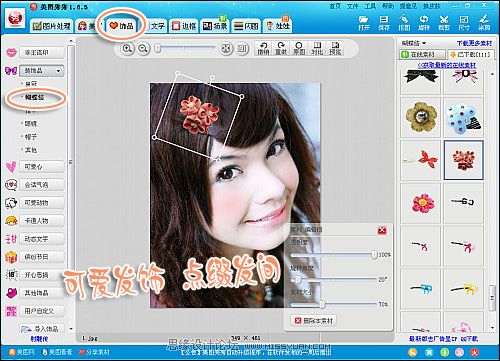Choose the gold flower brooch thumbnail
The height and width of the screenshot is (361, 500).
pyautogui.click(x=421, y=117)
